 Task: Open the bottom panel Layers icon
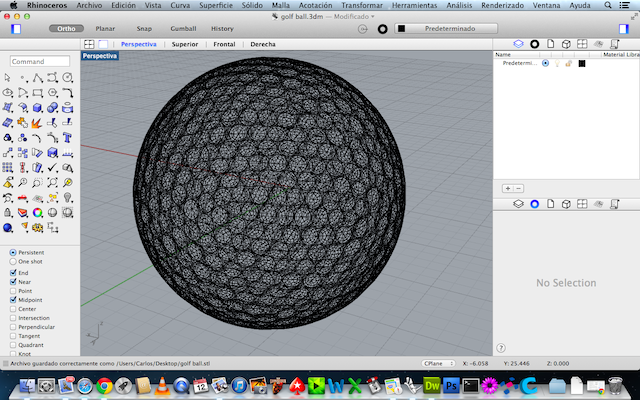518,204
